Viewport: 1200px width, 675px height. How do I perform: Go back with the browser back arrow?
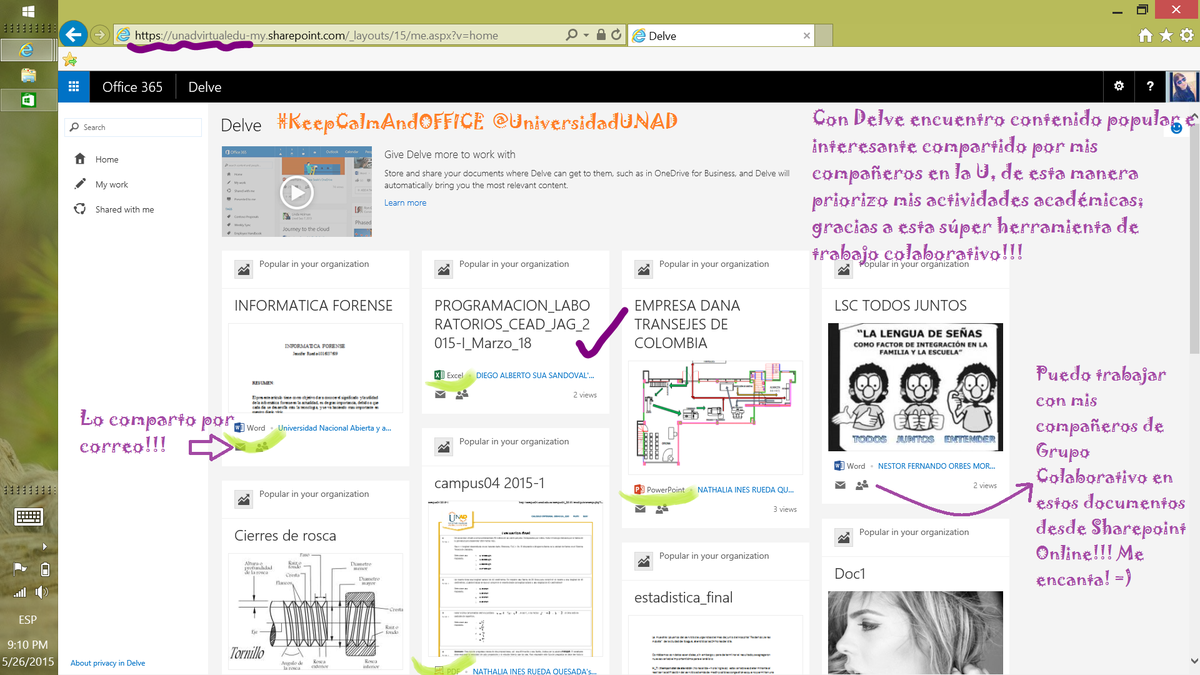pos(72,35)
